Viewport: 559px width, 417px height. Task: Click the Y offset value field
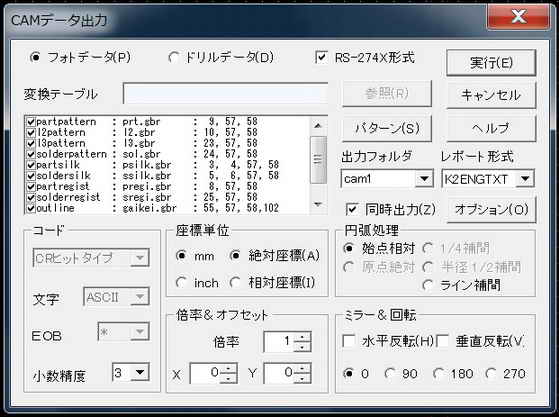click(279, 373)
